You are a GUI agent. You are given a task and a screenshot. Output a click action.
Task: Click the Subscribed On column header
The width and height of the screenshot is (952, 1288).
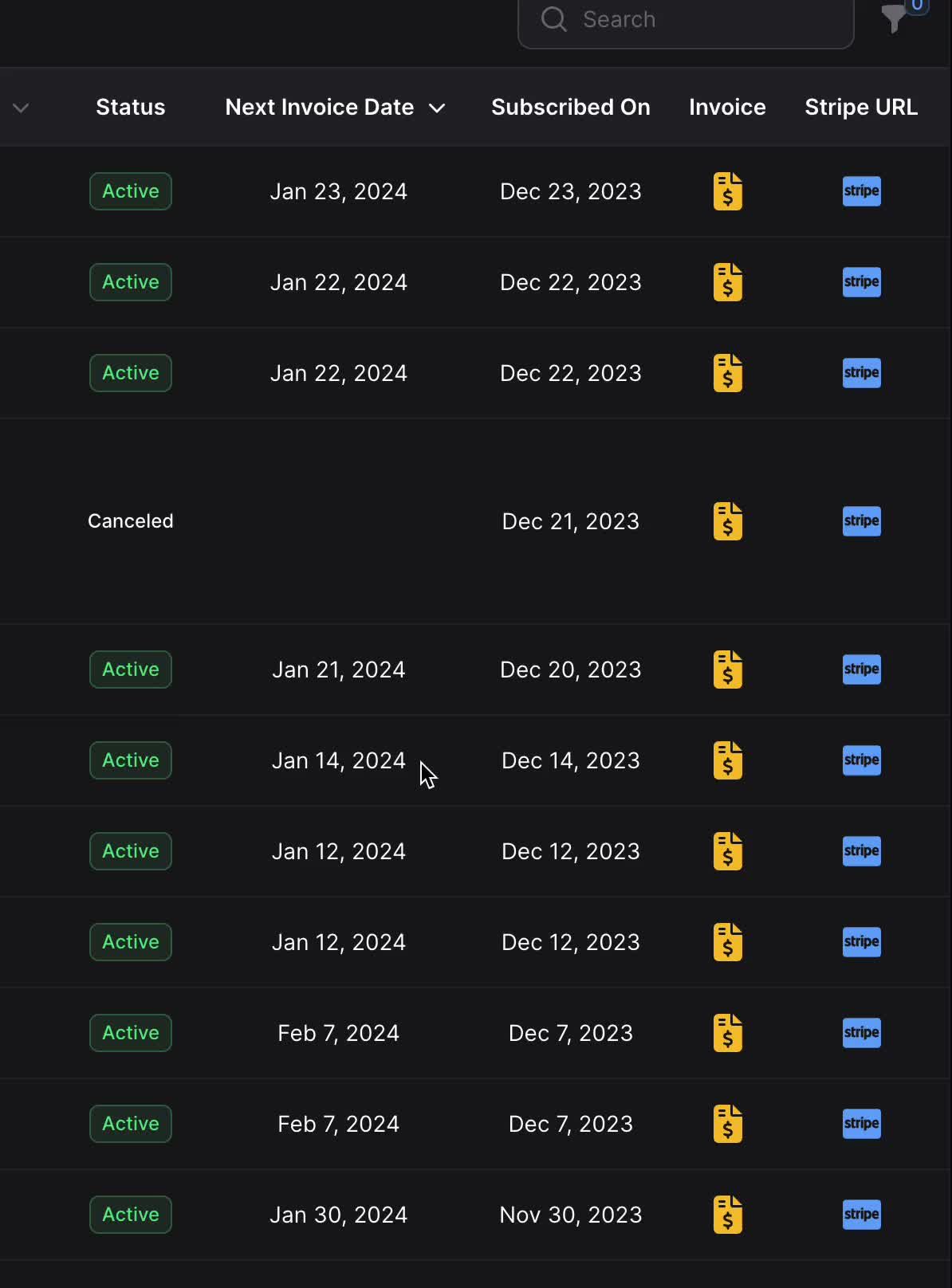(570, 107)
